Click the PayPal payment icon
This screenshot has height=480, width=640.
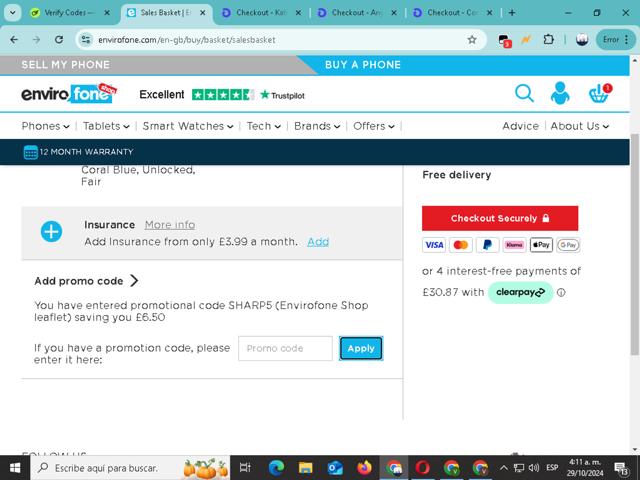pos(487,245)
